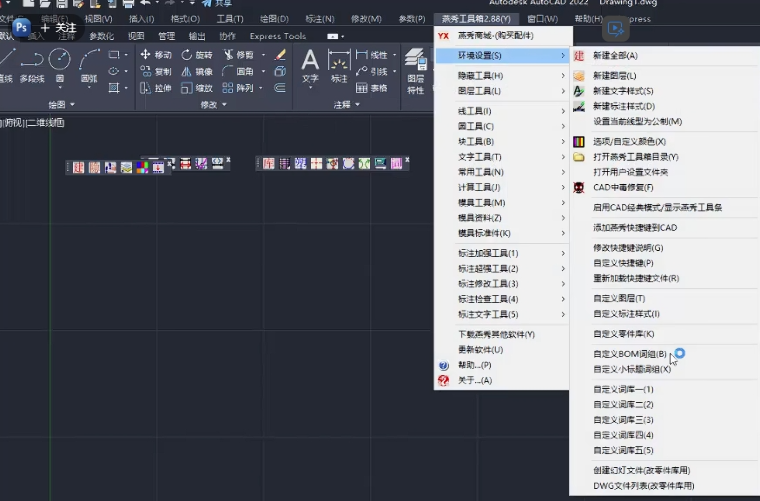Select the 旋转 (Rotate) tool
Viewport: 760px width, 501px height.
[197, 55]
